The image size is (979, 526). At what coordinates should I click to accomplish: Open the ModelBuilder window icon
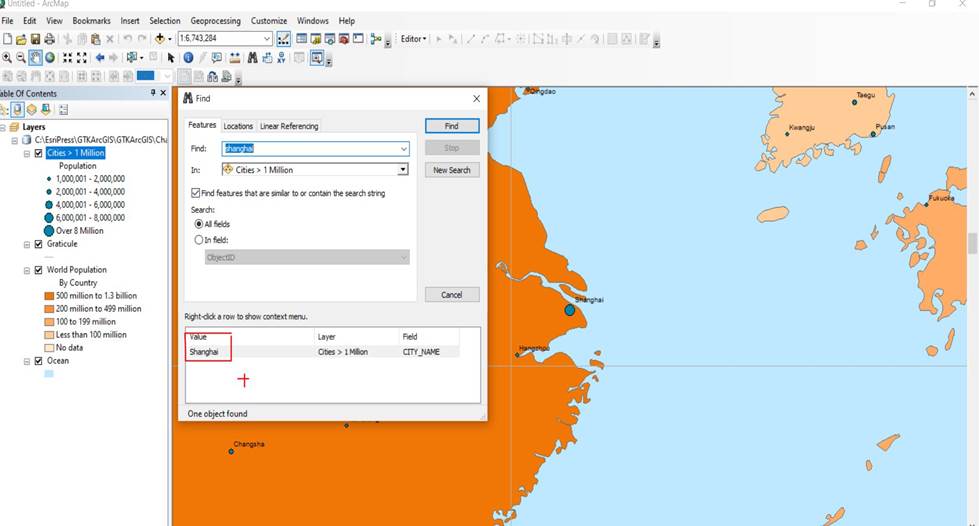[x=376, y=39]
